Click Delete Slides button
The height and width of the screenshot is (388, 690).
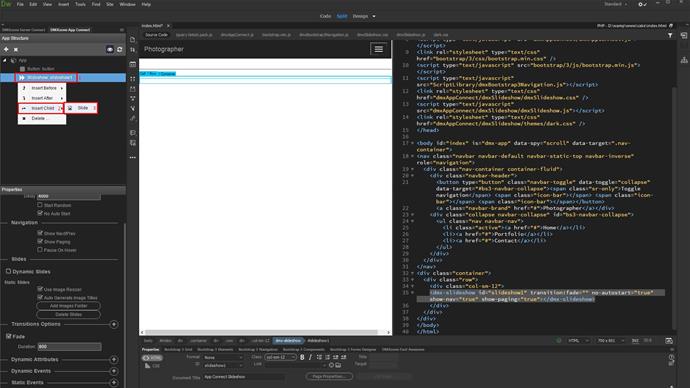68,315
